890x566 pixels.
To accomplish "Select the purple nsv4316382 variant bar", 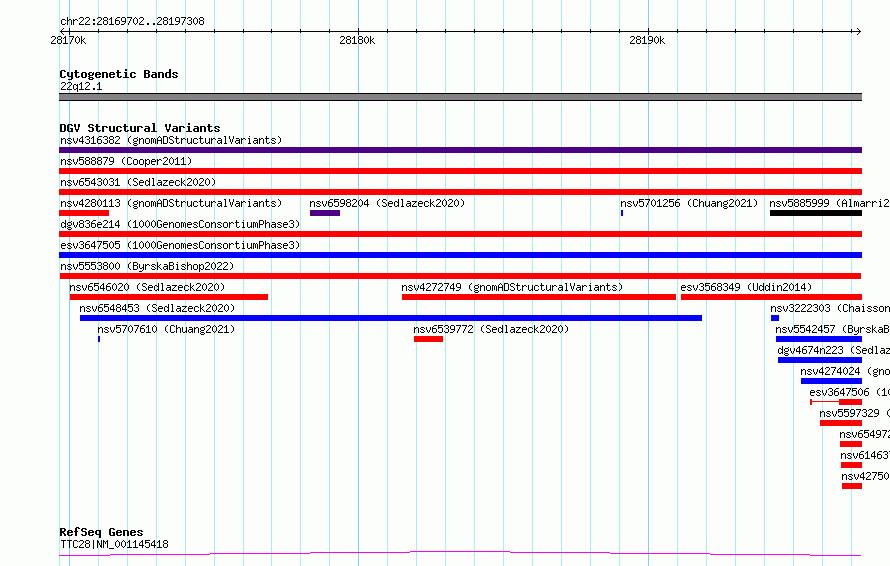I will (x=460, y=150).
